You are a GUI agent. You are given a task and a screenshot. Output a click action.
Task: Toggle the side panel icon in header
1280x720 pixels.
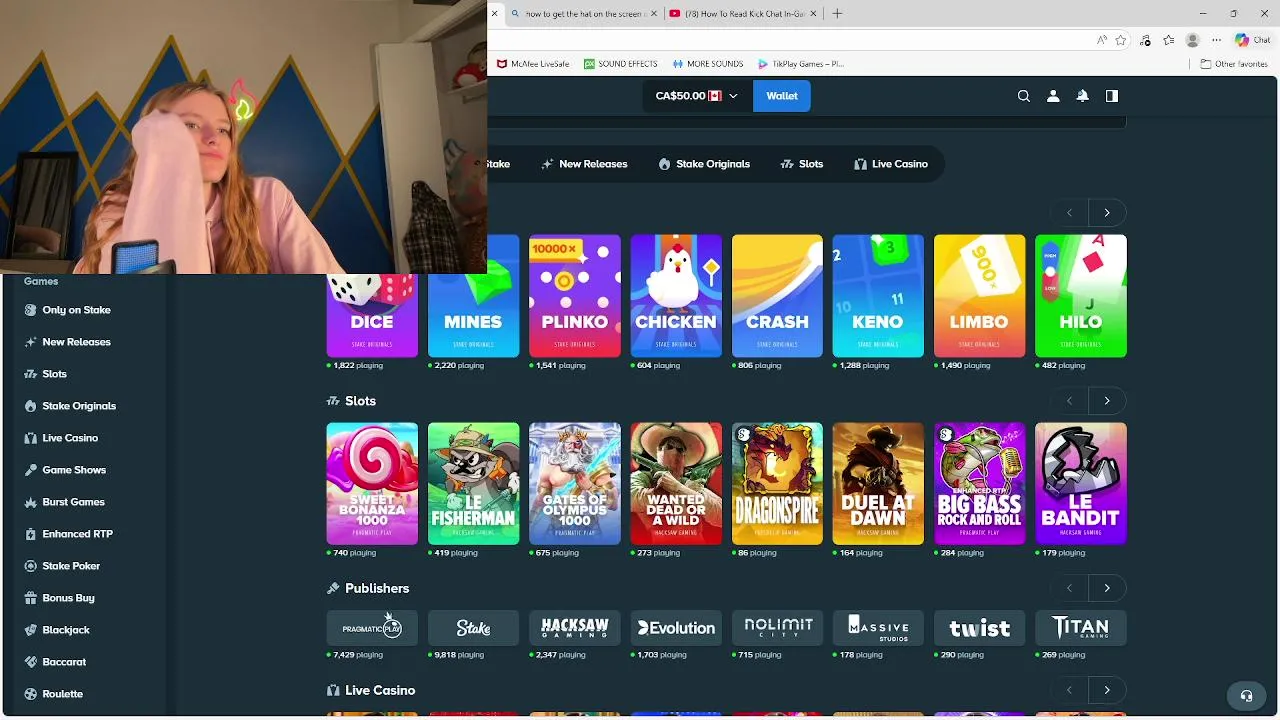[1111, 96]
